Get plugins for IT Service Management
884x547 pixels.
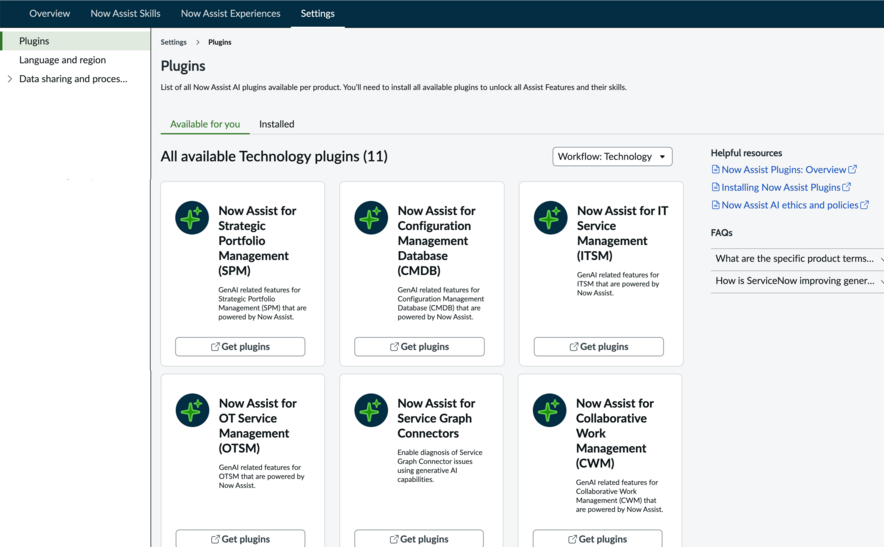click(599, 346)
